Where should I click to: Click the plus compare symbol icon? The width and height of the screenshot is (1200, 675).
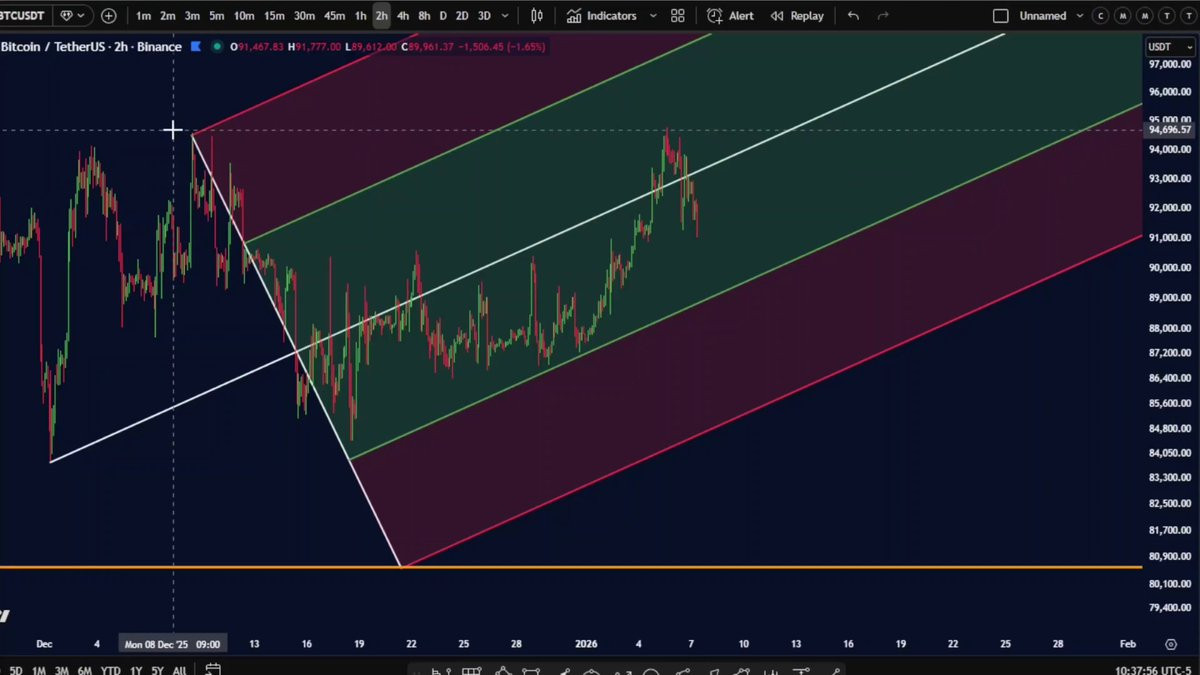point(108,16)
